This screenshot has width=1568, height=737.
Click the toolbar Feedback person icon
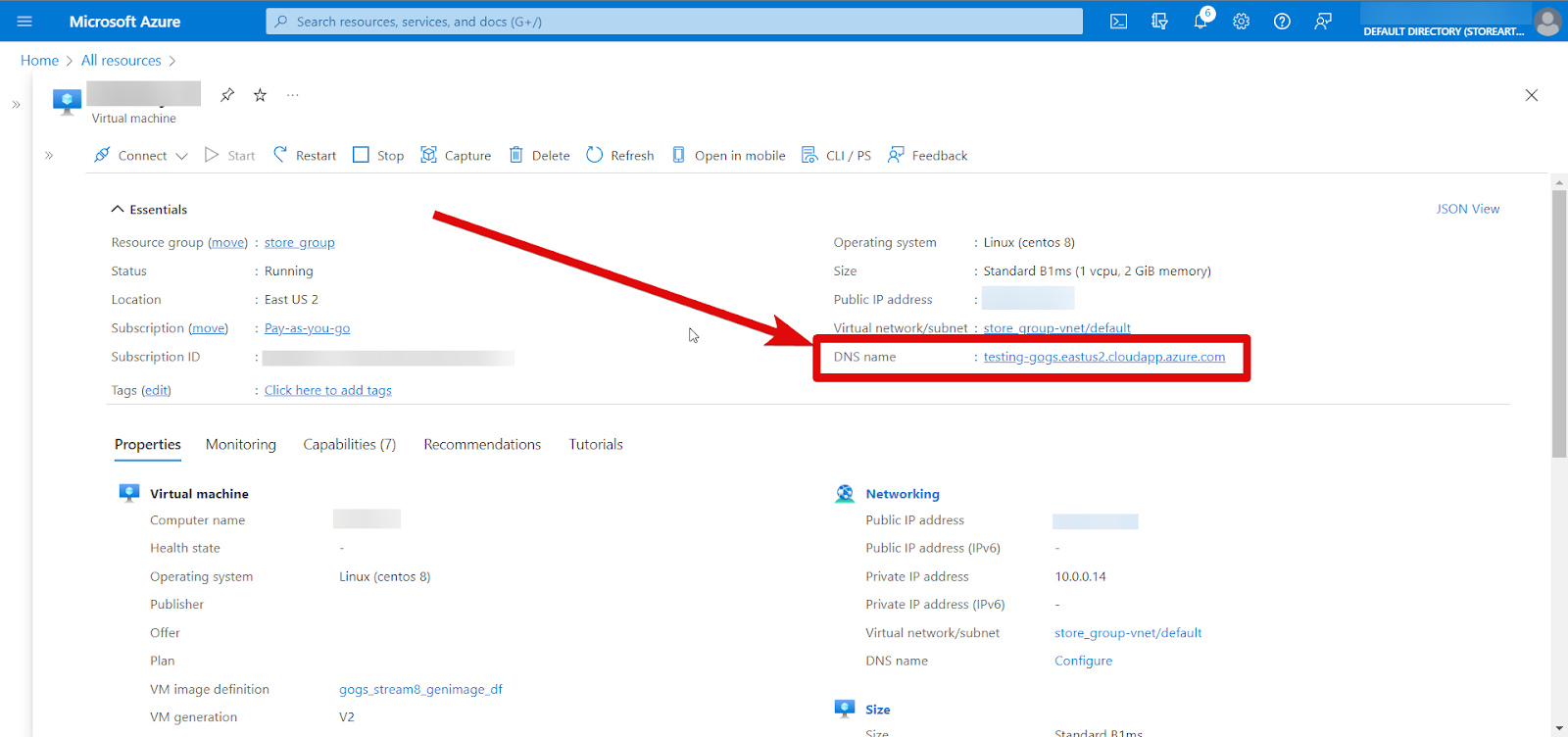[x=896, y=155]
